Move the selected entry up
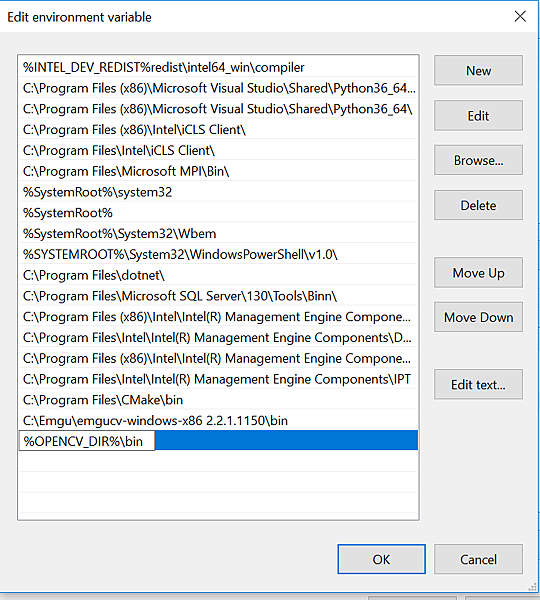The image size is (540, 600). 478,273
